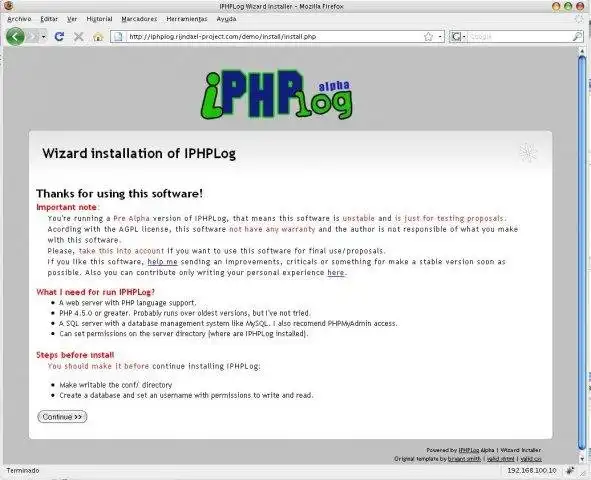This screenshot has width=591, height=480.
Task: Open the Ver menu
Action: (72, 19)
